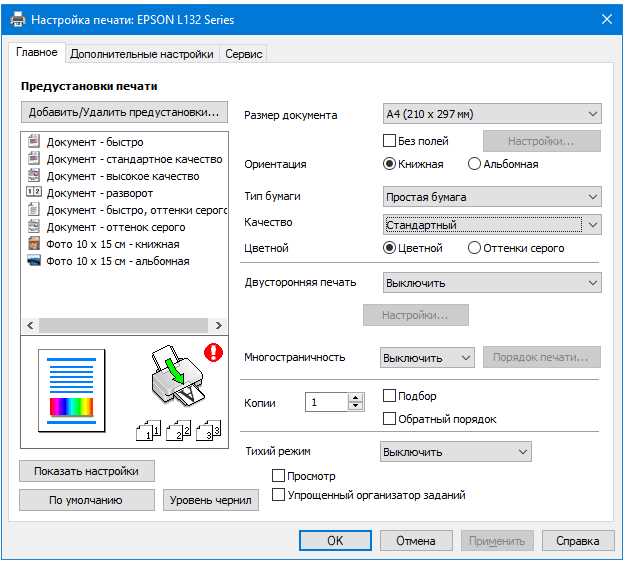
Task: Click the 'Копии' number input field
Action: (327, 402)
